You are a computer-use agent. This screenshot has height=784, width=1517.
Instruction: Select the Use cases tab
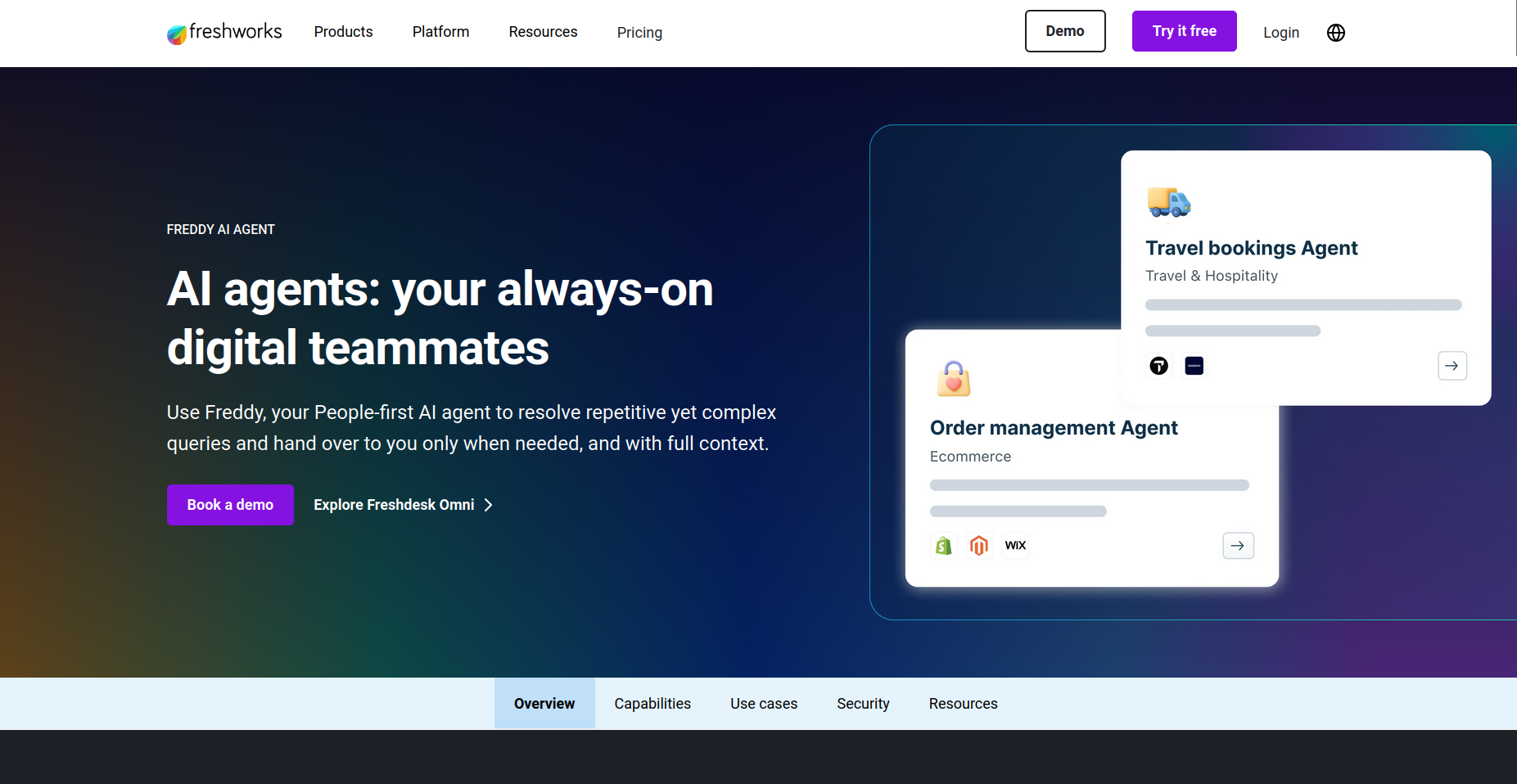pyautogui.click(x=763, y=704)
